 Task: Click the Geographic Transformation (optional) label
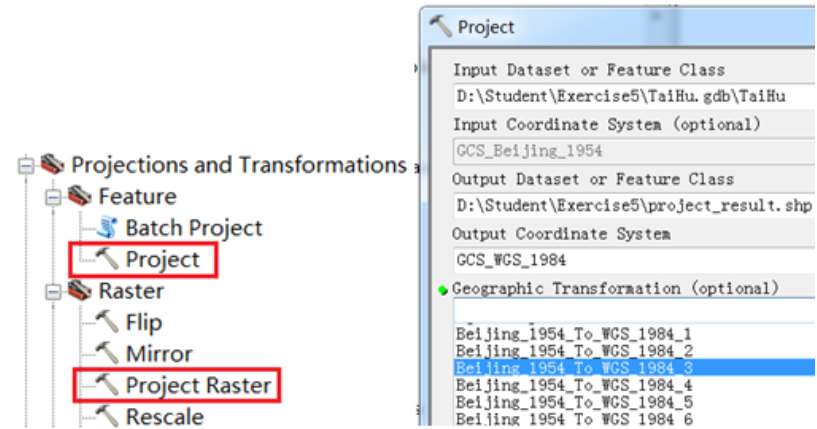[x=615, y=288]
